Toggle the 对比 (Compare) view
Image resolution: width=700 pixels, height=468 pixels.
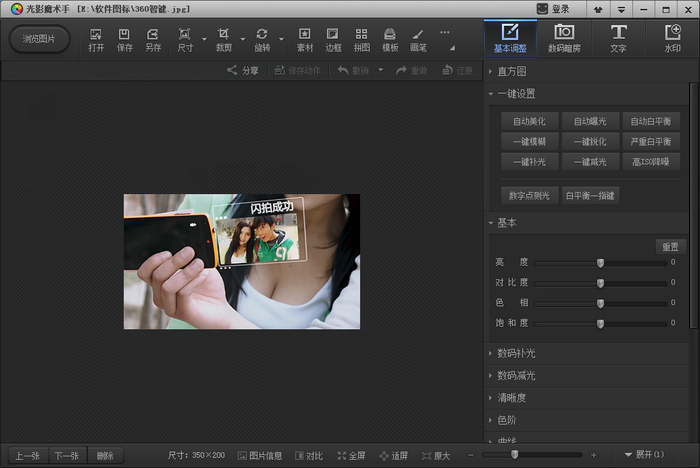click(x=309, y=455)
